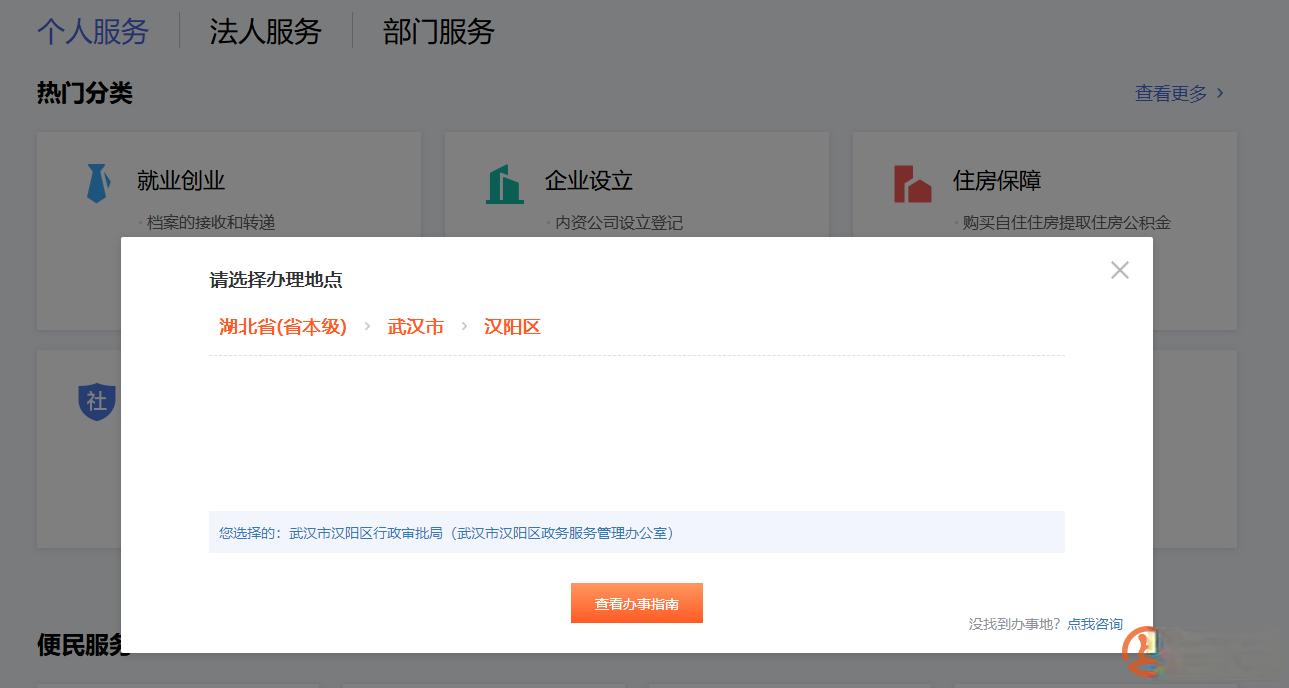Open the 企业设立 category title

pos(589,181)
